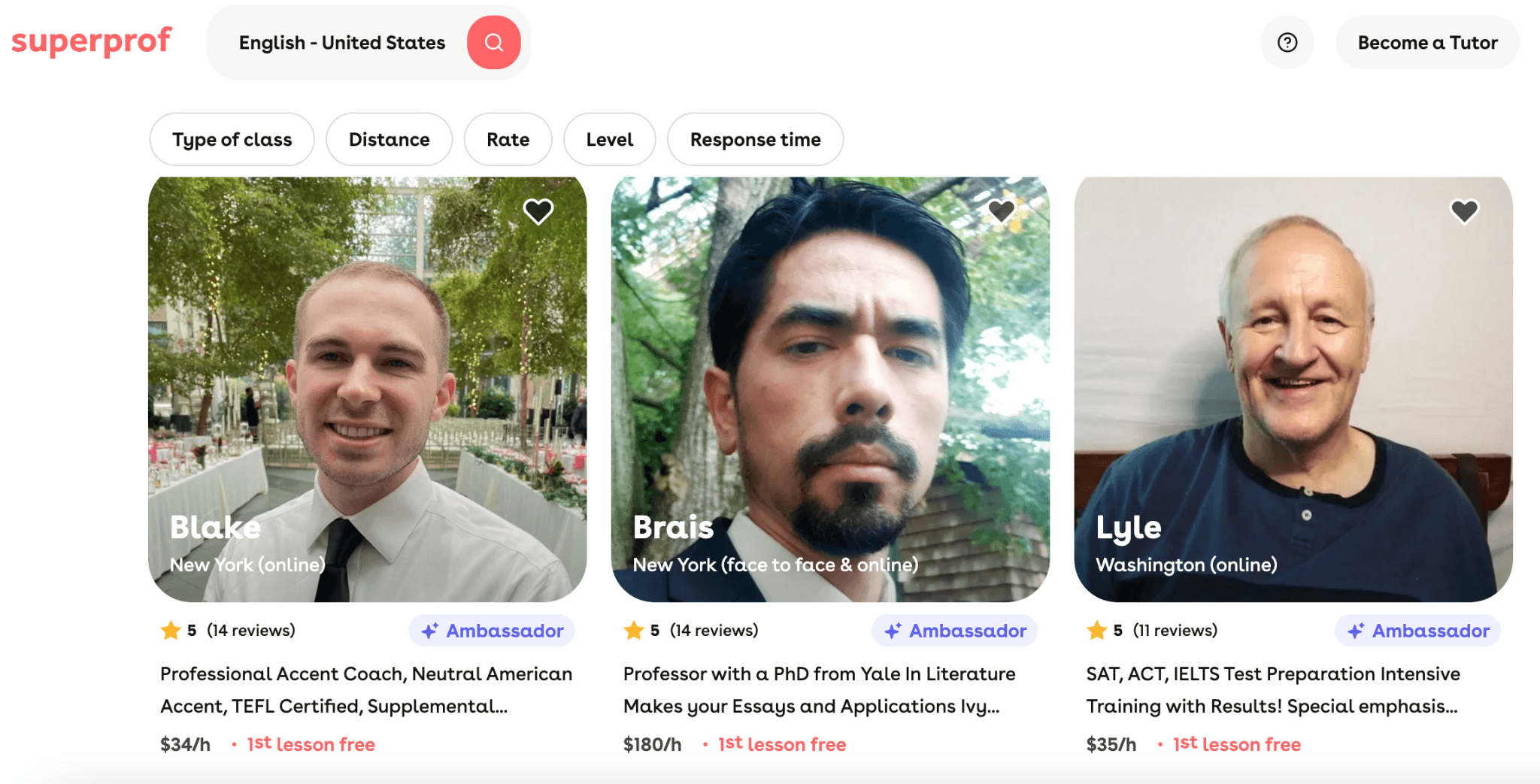The width and height of the screenshot is (1540, 784).
Task: Click the star rating on Blake's card
Action: [171, 630]
